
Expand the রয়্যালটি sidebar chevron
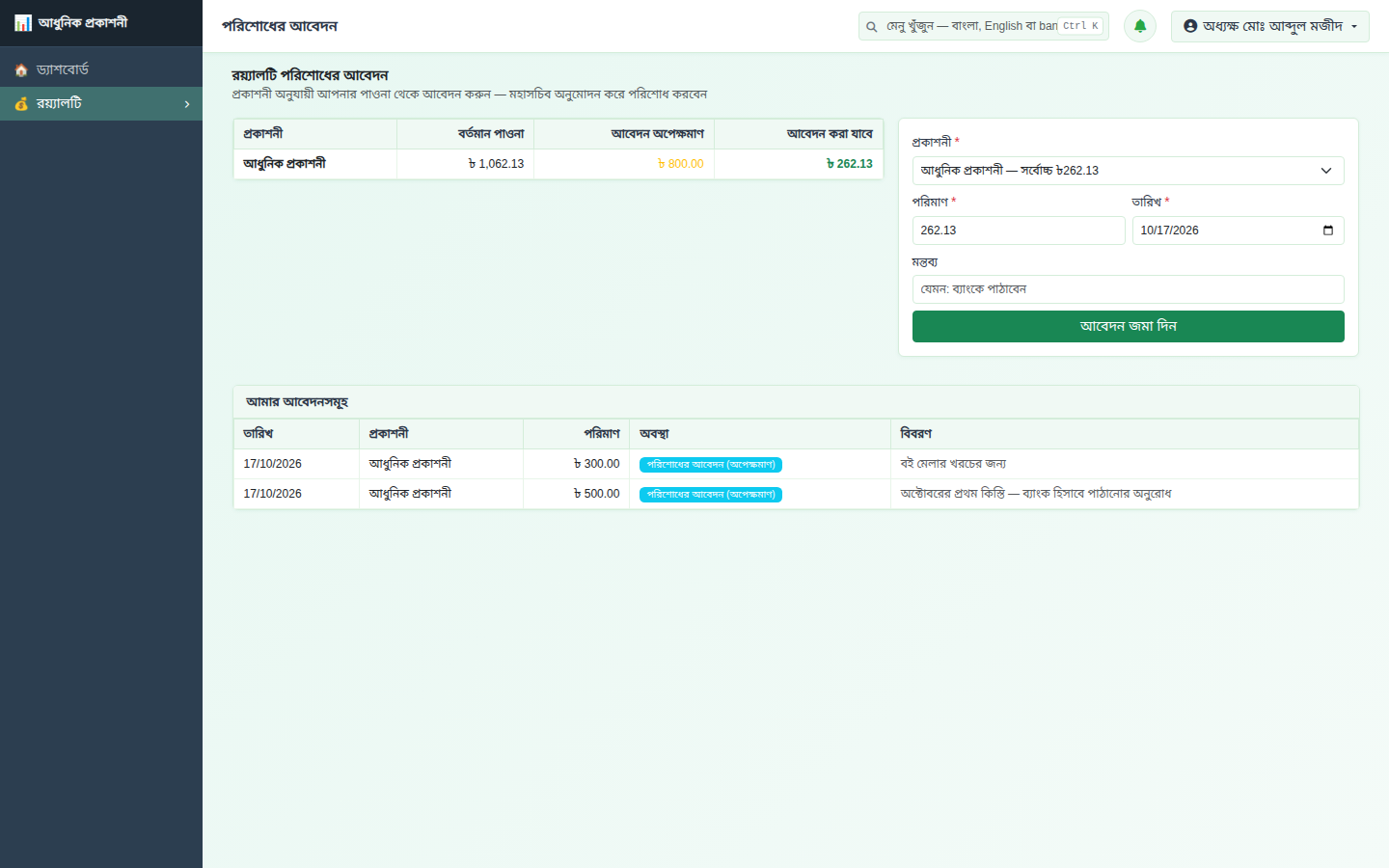coord(187,104)
